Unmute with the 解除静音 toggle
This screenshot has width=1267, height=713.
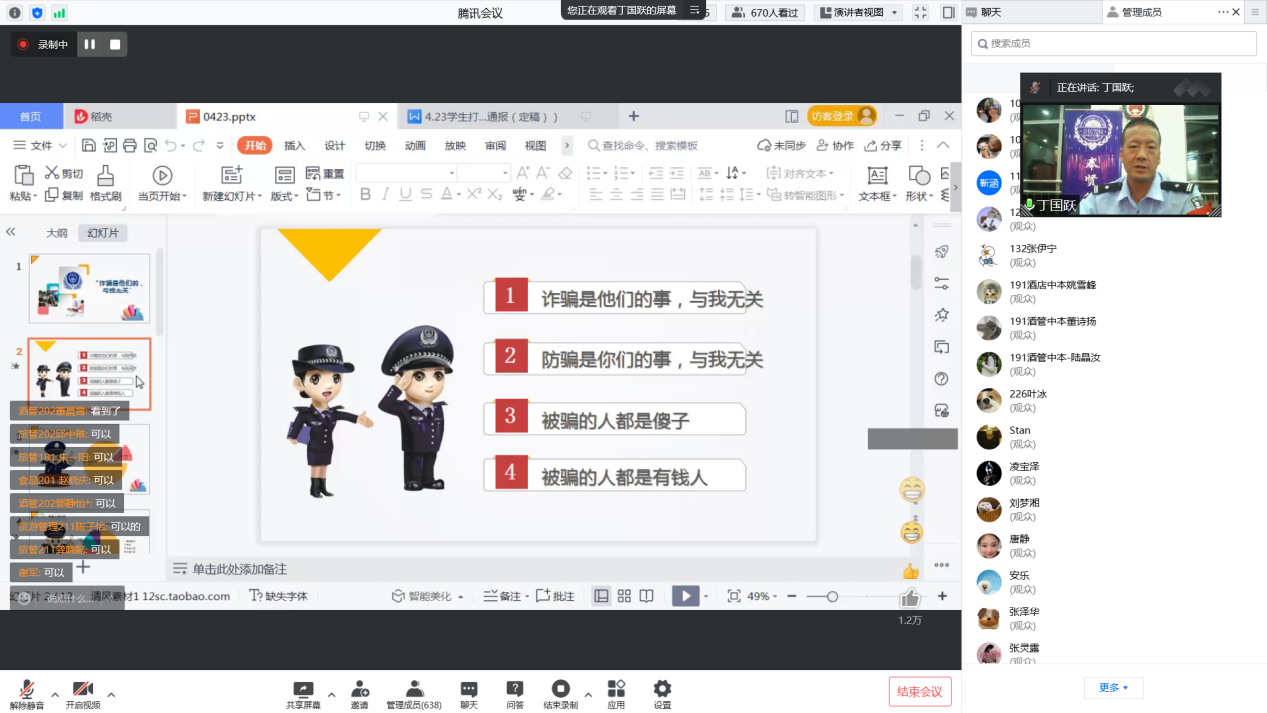click(27, 690)
